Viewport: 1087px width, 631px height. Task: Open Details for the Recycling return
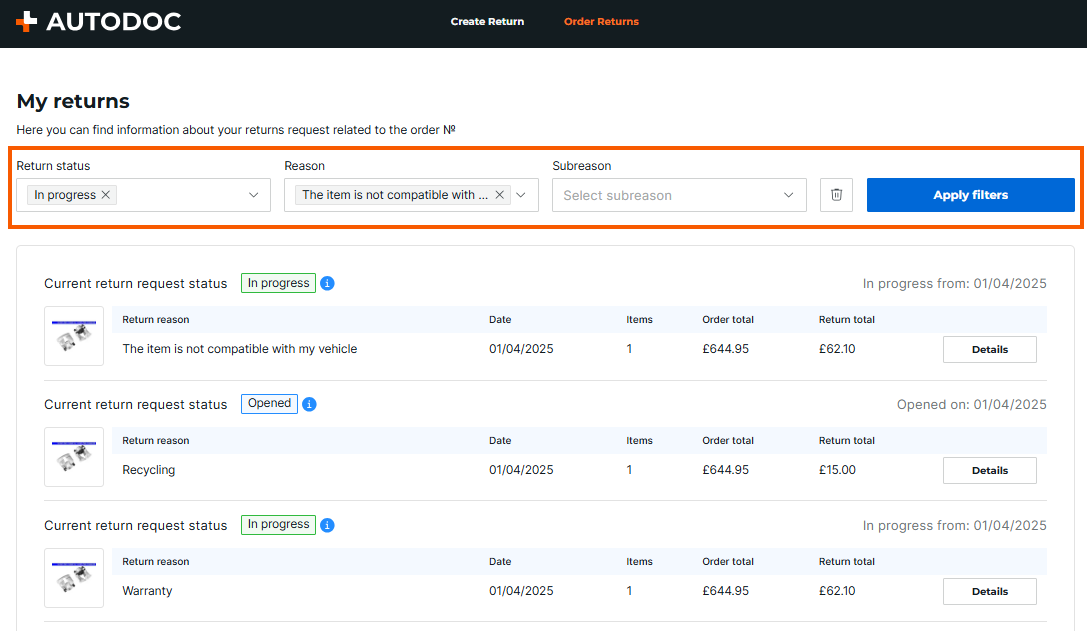pyautogui.click(x=989, y=470)
